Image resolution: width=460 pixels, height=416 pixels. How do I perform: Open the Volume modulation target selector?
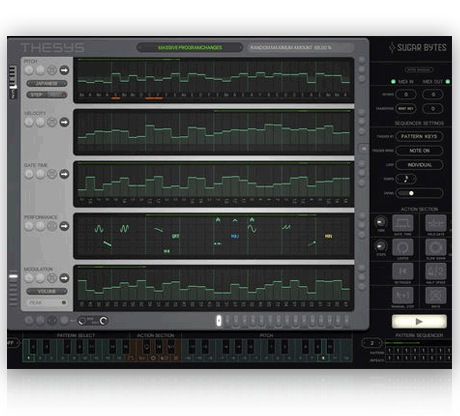pos(47,292)
